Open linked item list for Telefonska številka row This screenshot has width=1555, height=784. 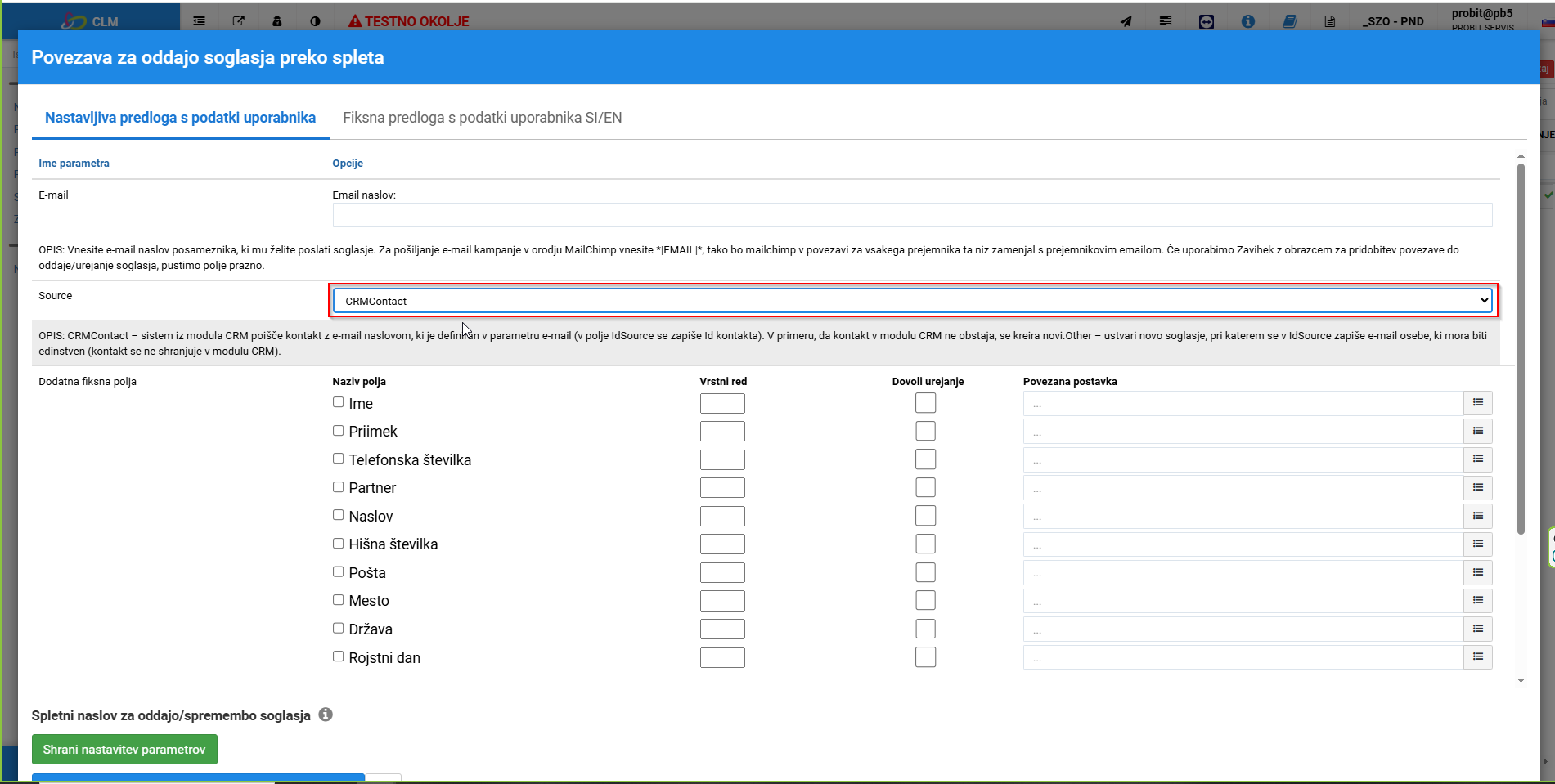pos(1478,459)
